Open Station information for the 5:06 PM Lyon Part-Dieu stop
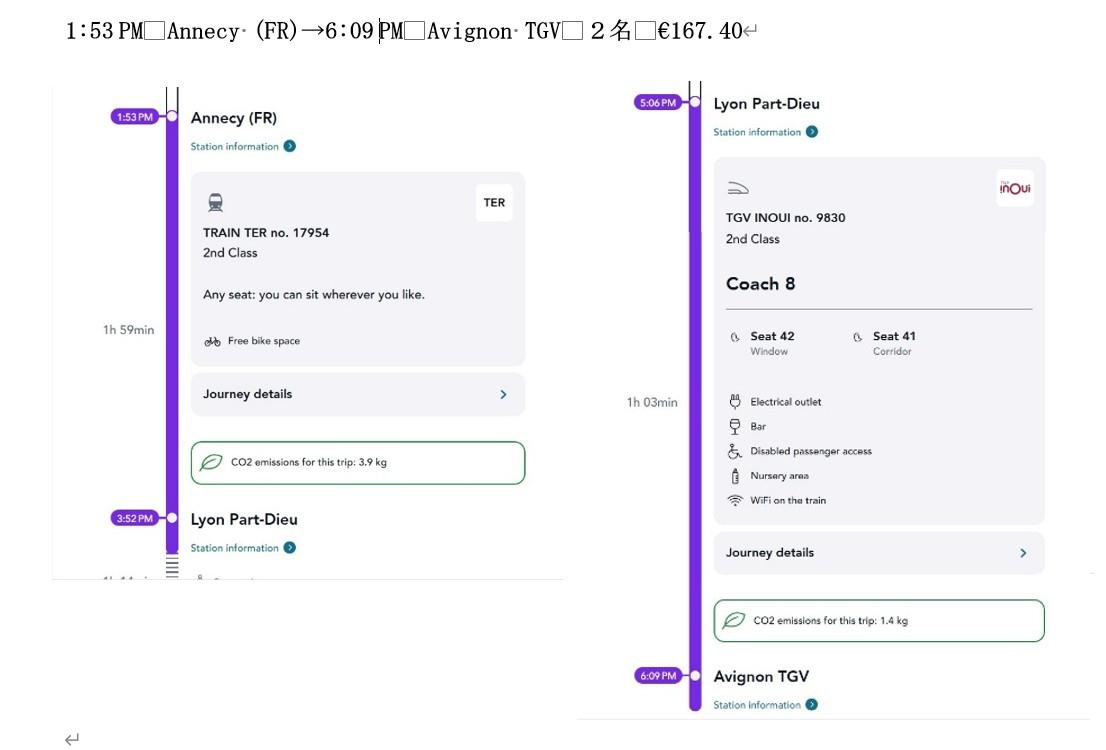The width and height of the screenshot is (1106, 750). pos(765,132)
